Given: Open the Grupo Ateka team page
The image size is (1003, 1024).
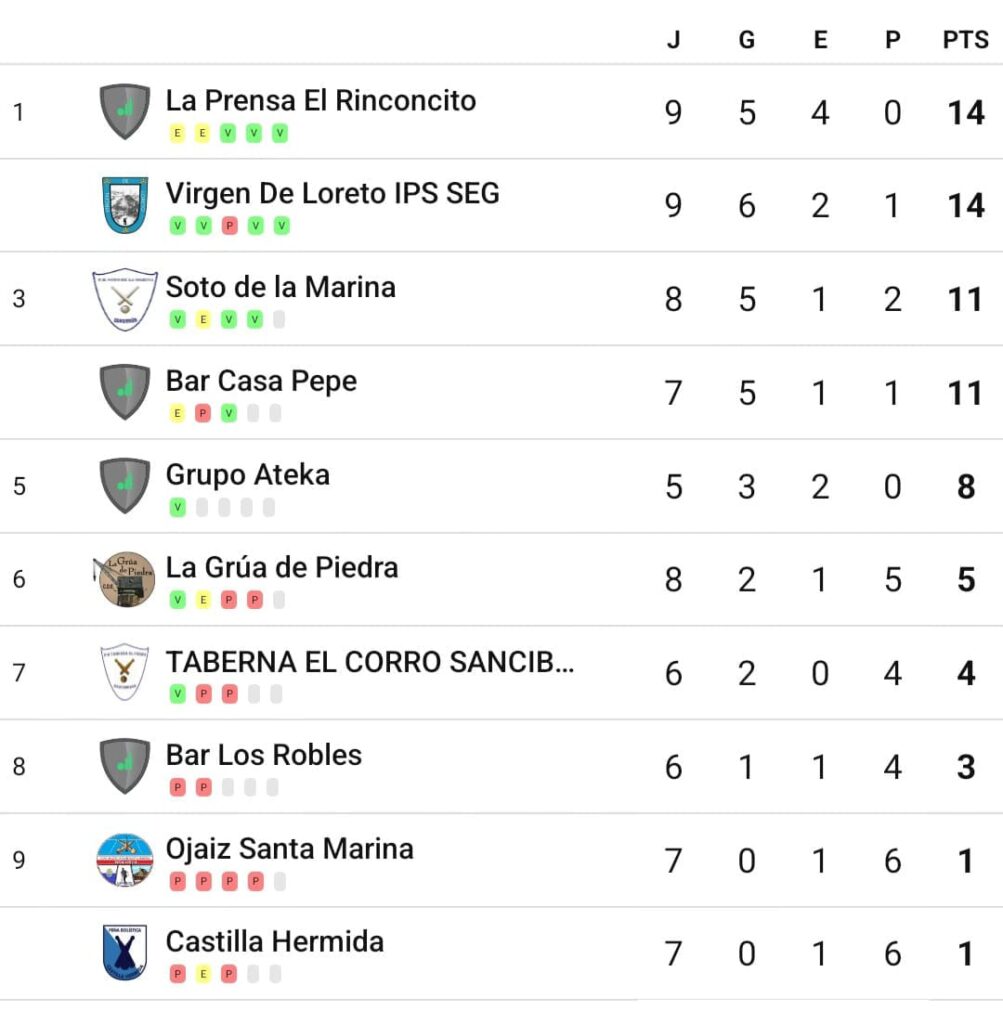Looking at the screenshot, I should [x=247, y=475].
